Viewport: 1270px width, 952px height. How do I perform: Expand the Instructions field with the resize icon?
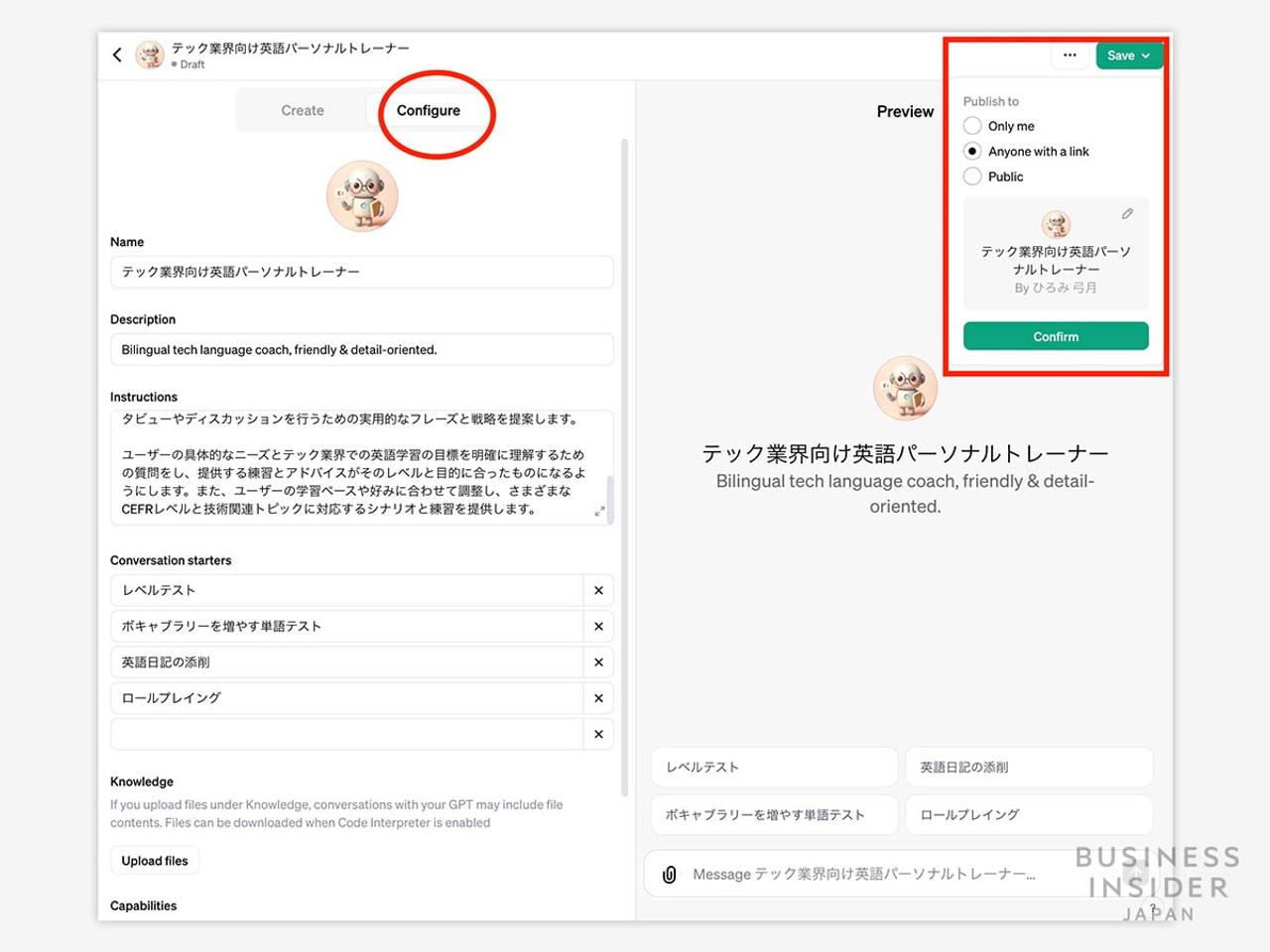tap(599, 511)
